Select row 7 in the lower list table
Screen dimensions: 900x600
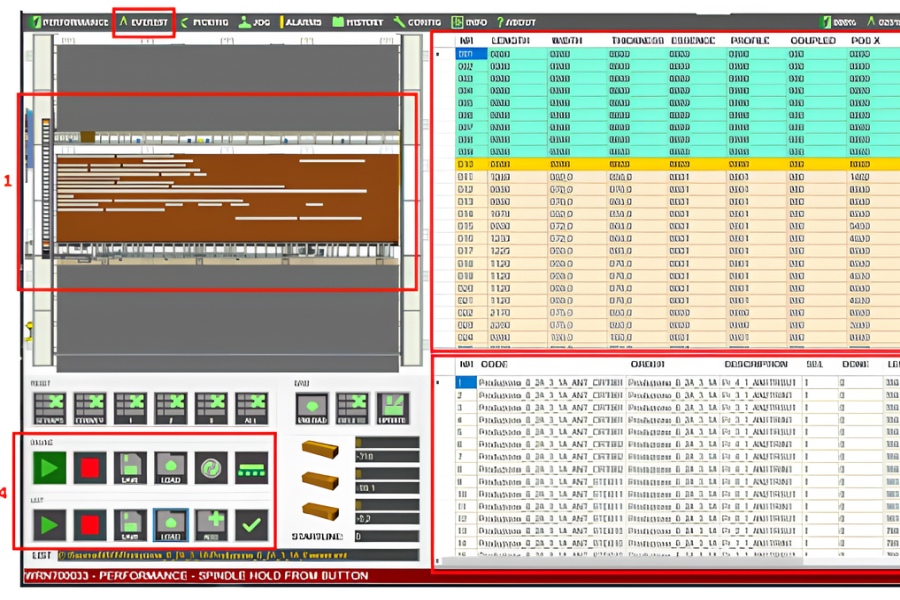677,456
